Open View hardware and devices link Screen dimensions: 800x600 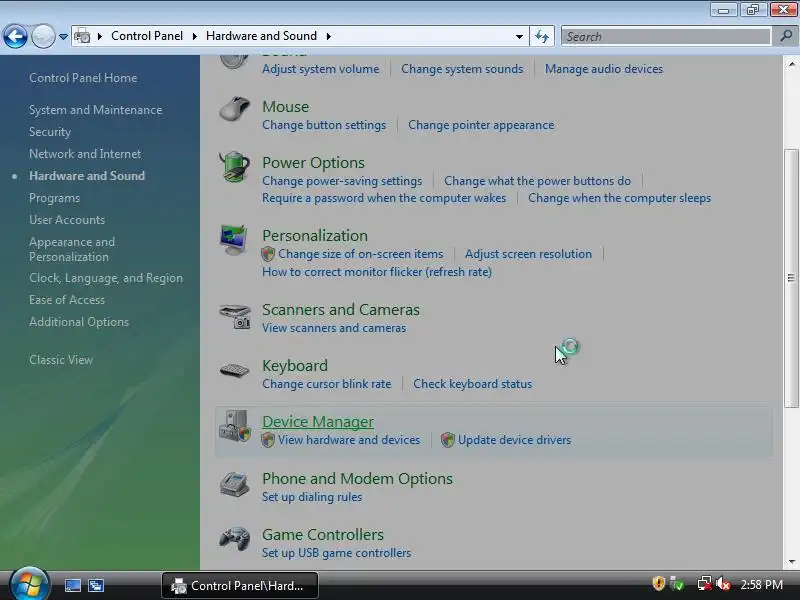coord(349,440)
